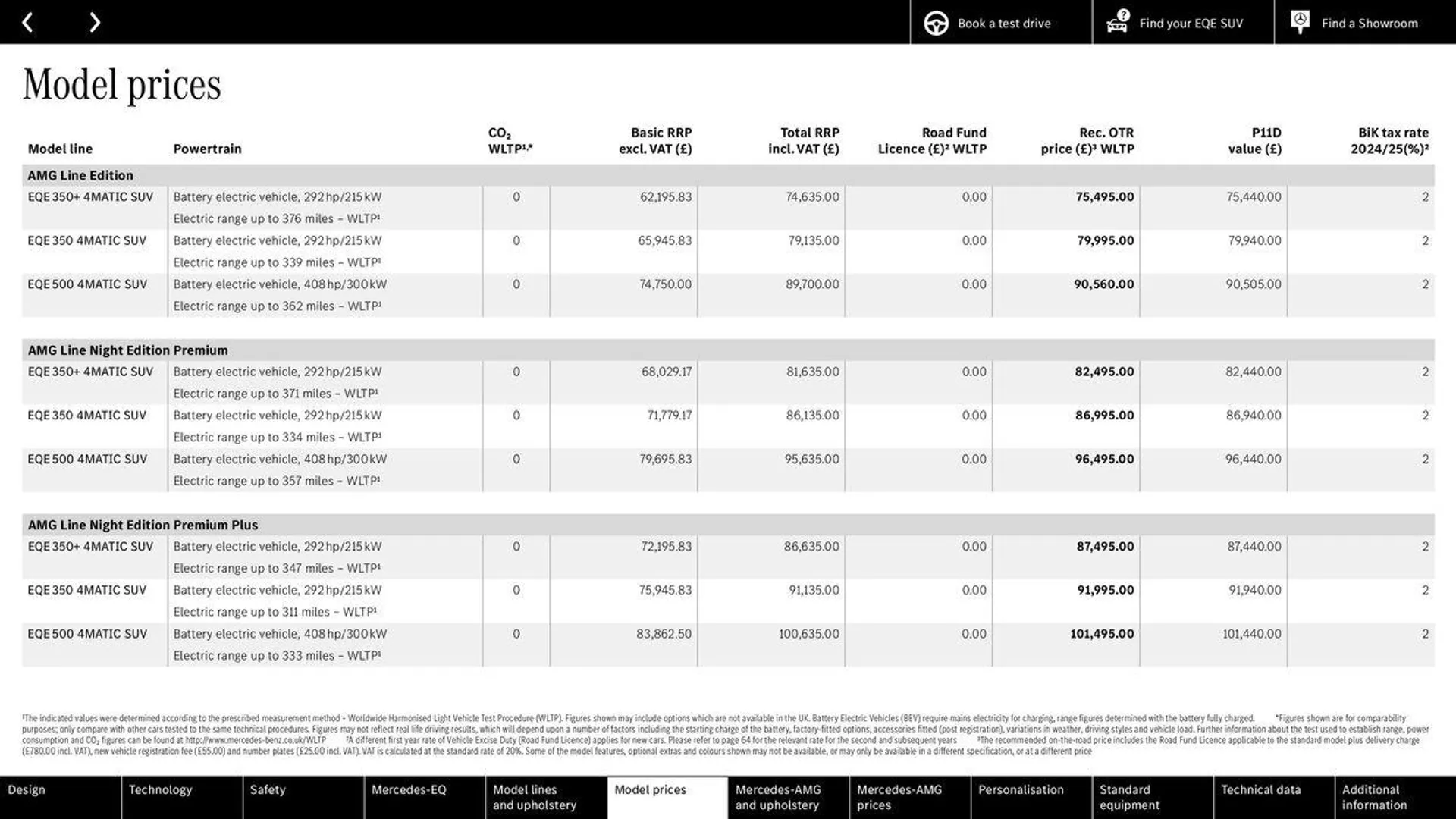Viewport: 1456px width, 819px height.
Task: Click the Basic RRP value 83,862.50
Action: click(664, 634)
